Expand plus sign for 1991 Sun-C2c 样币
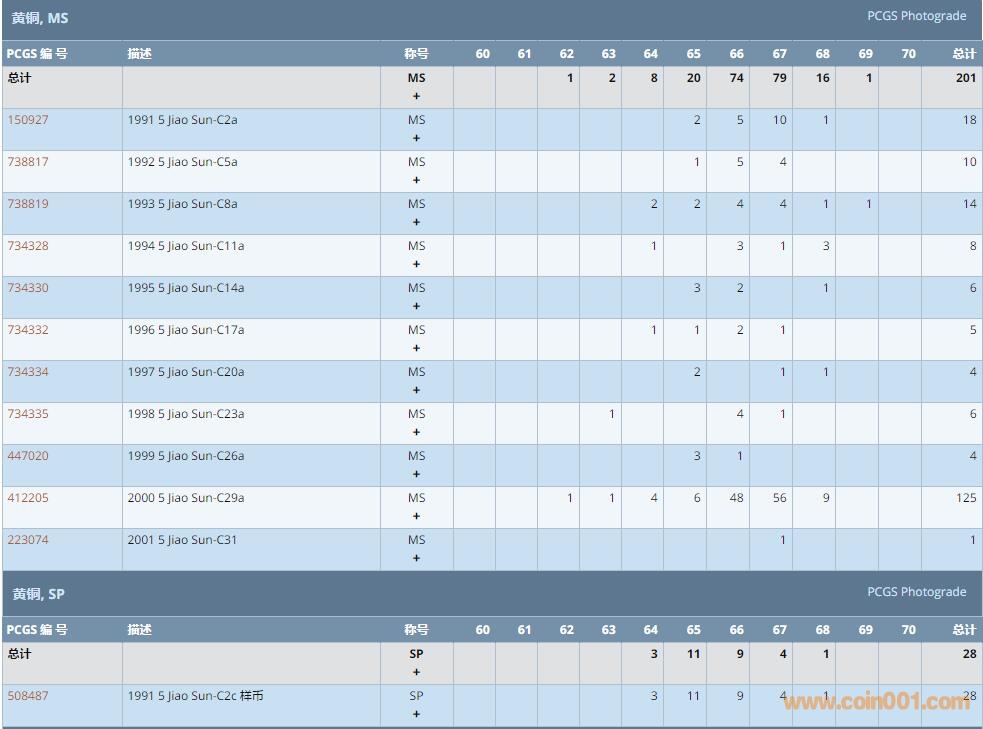The height and width of the screenshot is (729, 983). pos(416,714)
